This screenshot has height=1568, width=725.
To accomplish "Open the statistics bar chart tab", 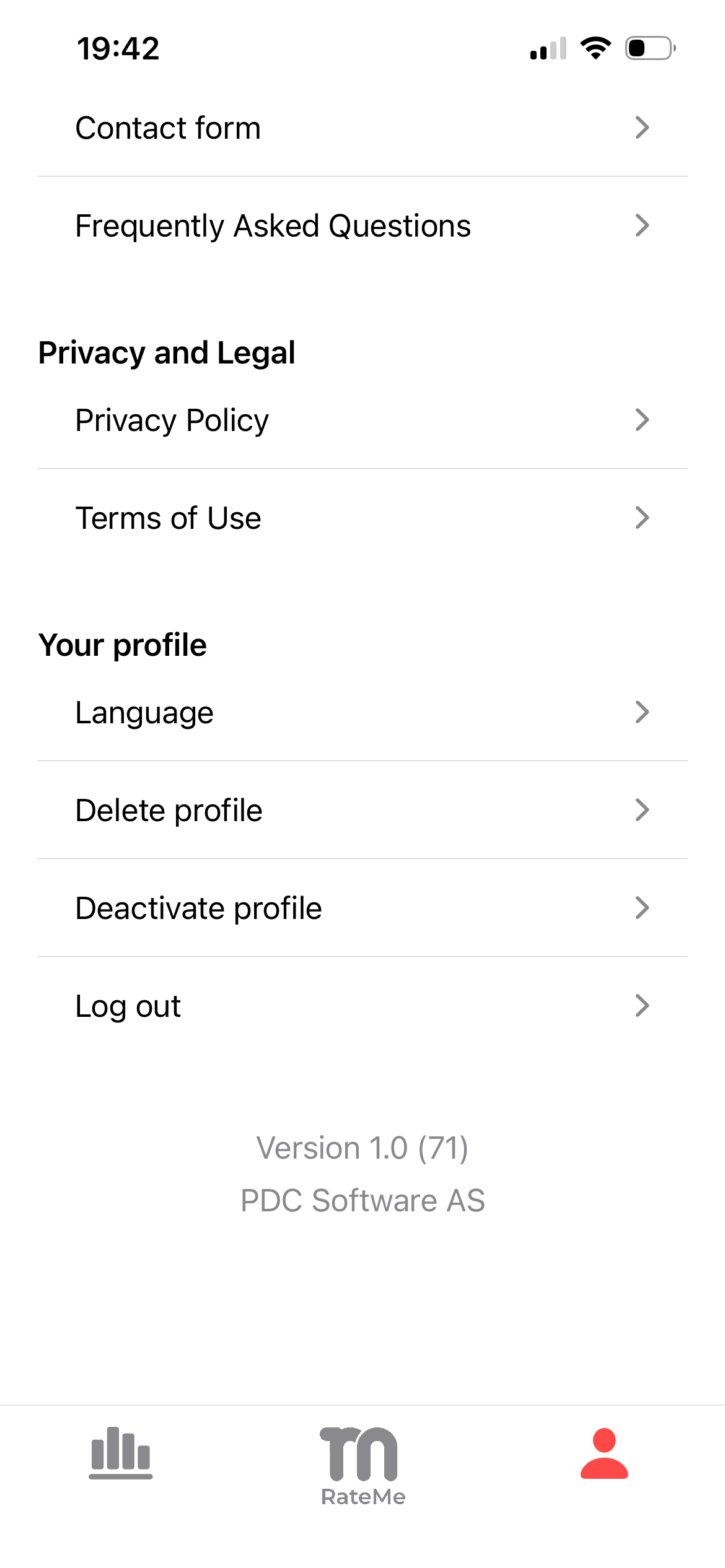I will click(x=121, y=1452).
